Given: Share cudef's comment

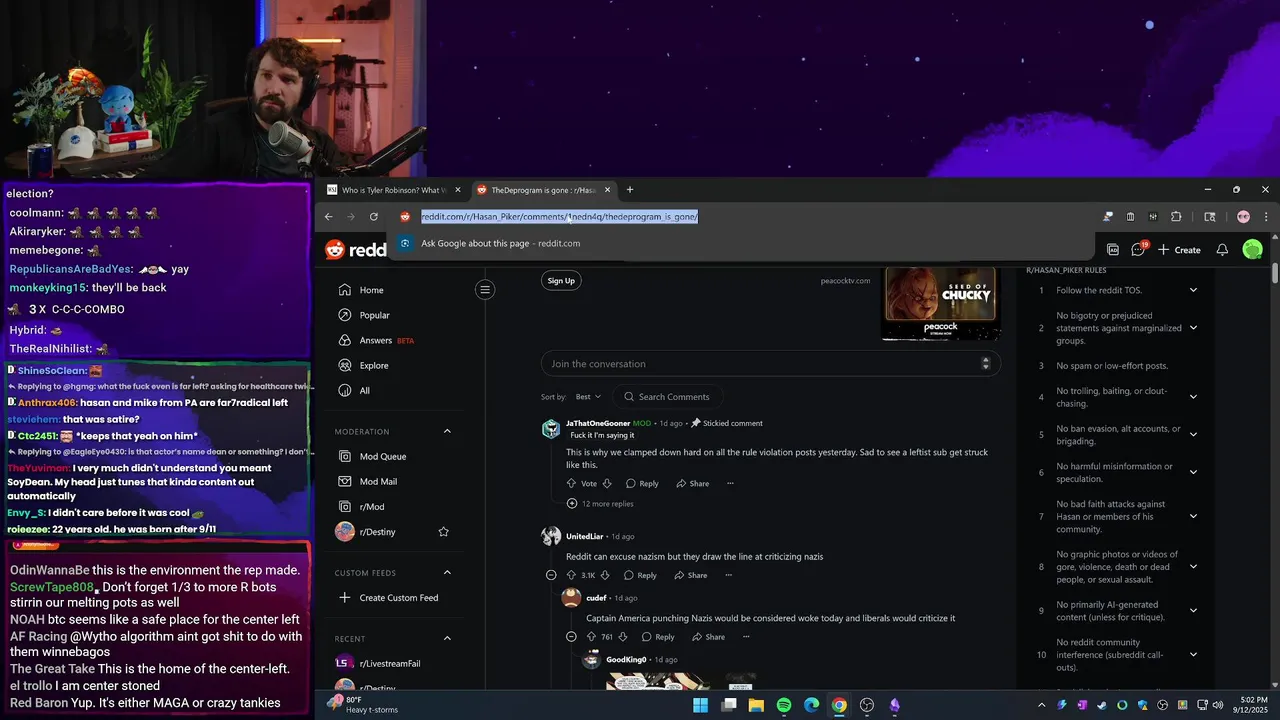Looking at the screenshot, I should [x=706, y=637].
